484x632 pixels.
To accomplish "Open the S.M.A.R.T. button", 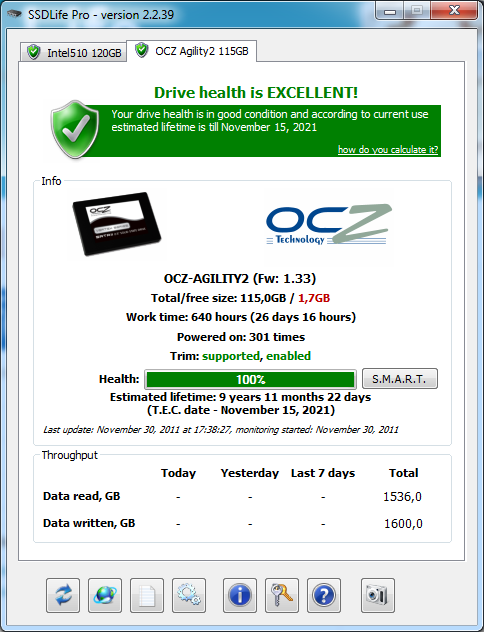I will (400, 378).
